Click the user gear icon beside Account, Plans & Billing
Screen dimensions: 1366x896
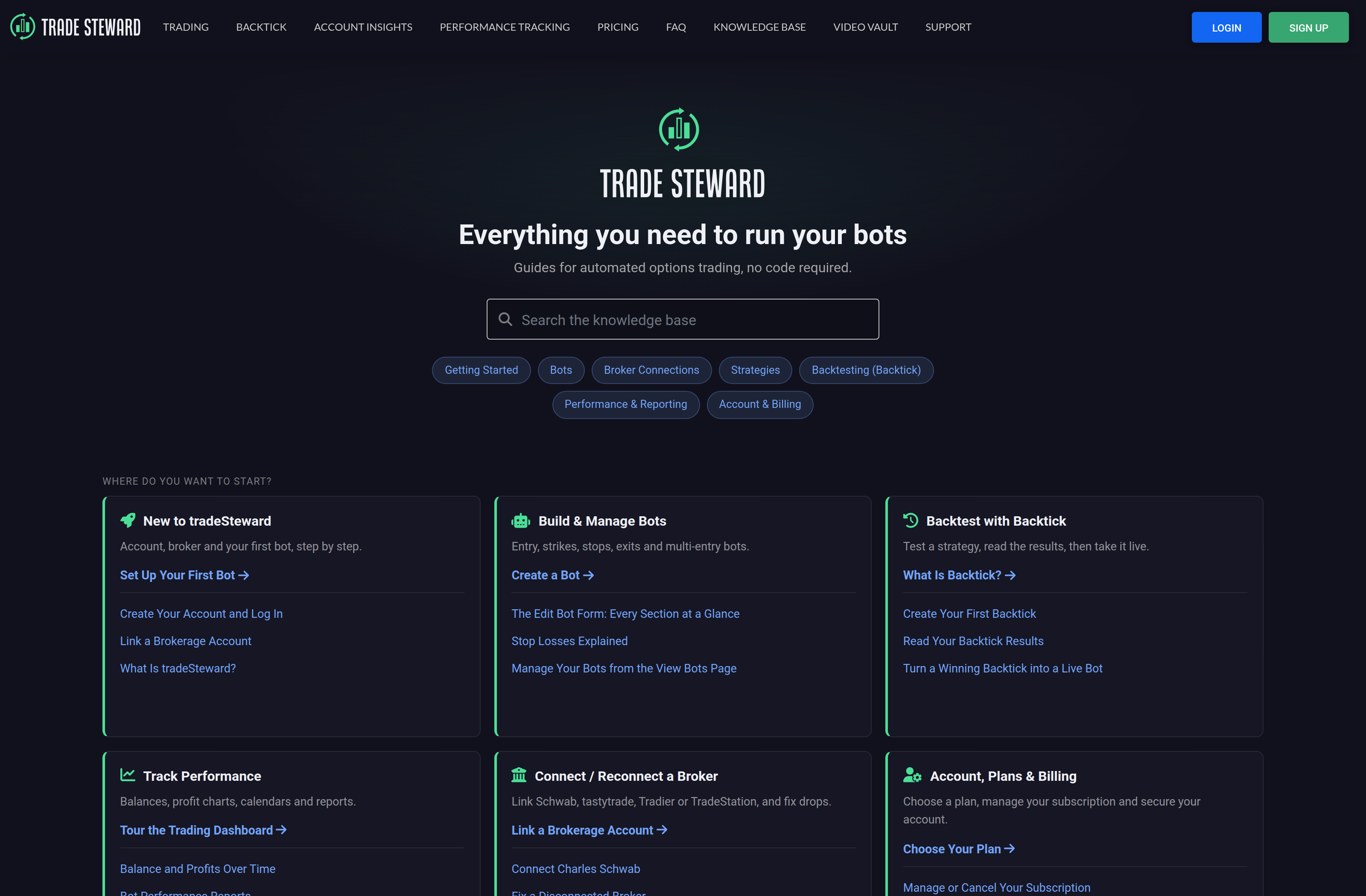[x=912, y=775]
